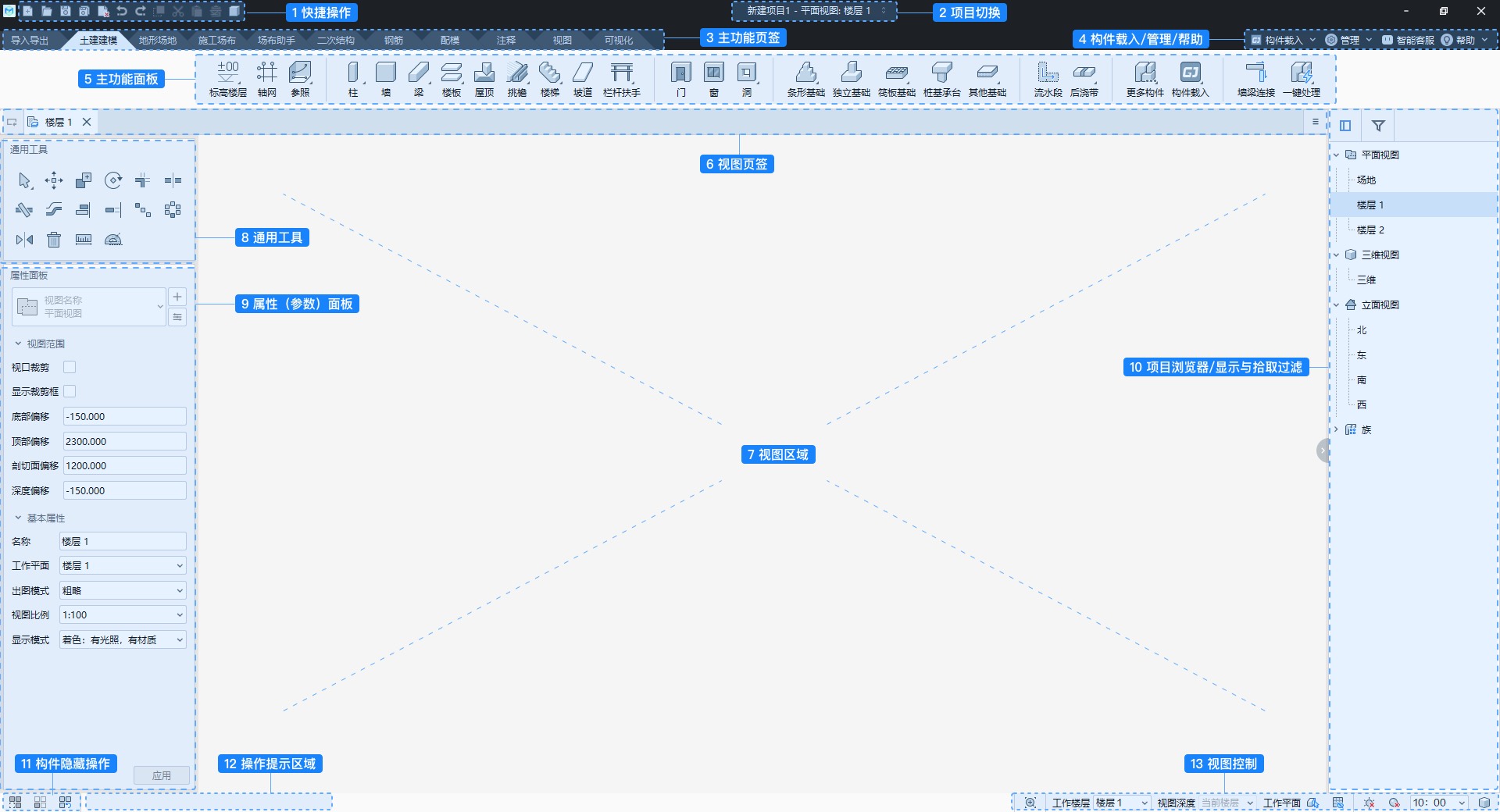The width and height of the screenshot is (1500, 812).
Task: Open the 工作平面 dropdown in properties
Action: [123, 565]
